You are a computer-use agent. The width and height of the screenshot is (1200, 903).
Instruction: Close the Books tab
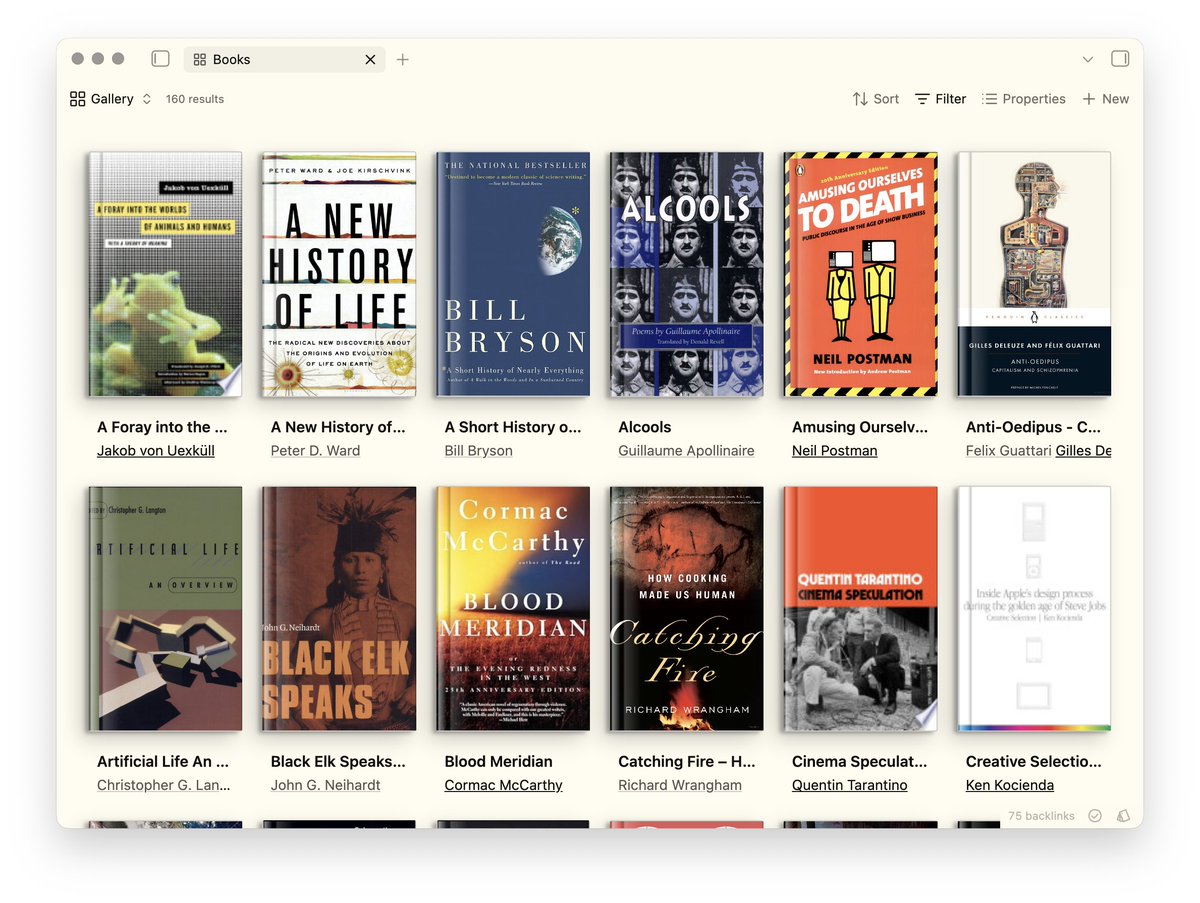[x=370, y=60]
